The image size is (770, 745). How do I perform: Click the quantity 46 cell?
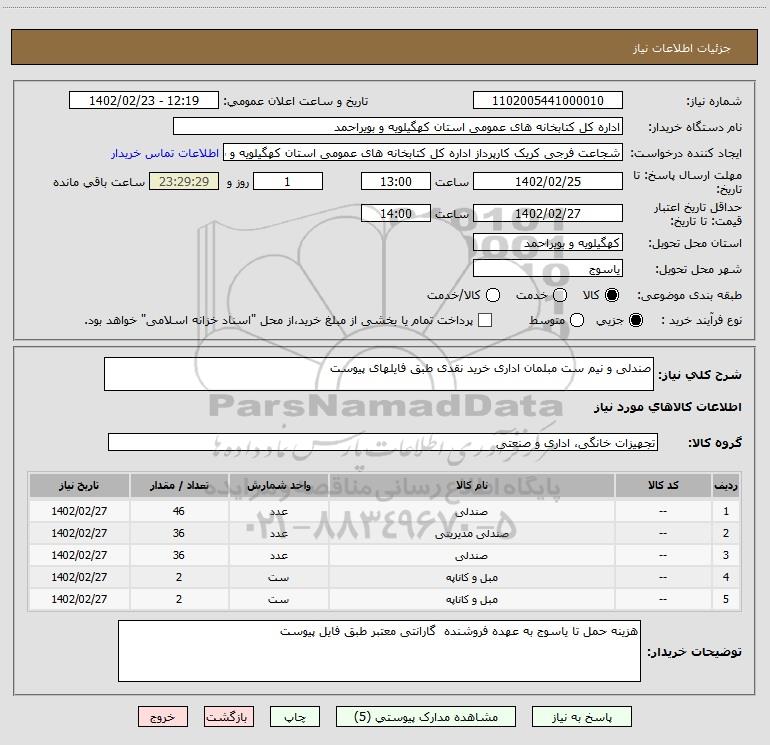click(179, 511)
